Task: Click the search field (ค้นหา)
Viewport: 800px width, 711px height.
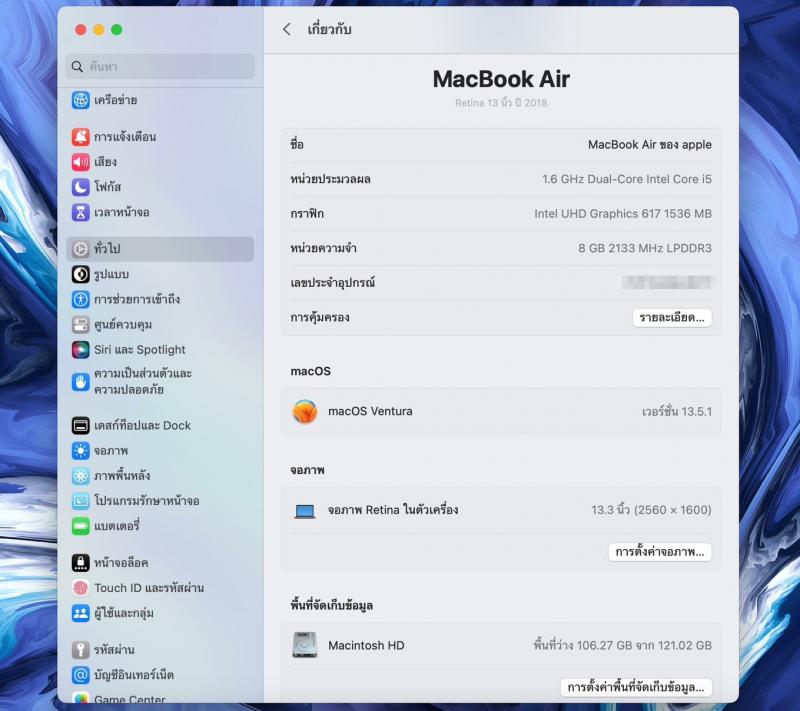Action: point(160,66)
